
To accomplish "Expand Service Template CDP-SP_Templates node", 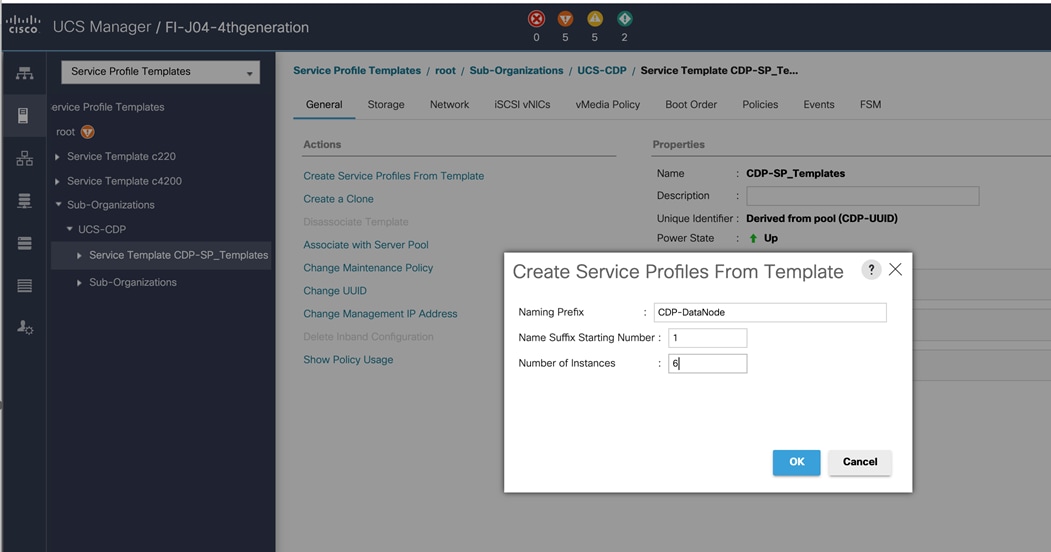I will [79, 255].
